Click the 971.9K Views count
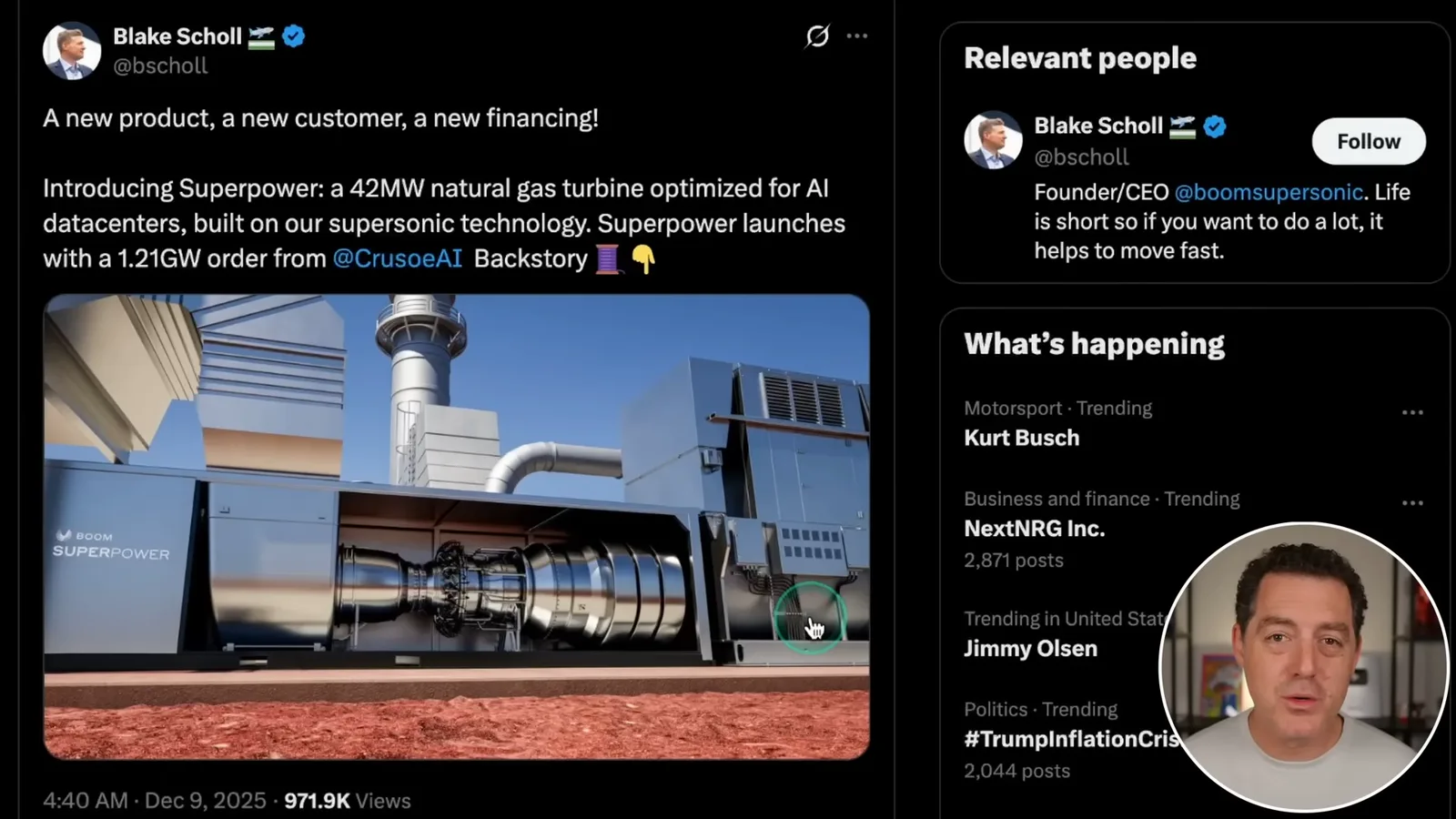Viewport: 1456px width, 819px height. pos(348,801)
